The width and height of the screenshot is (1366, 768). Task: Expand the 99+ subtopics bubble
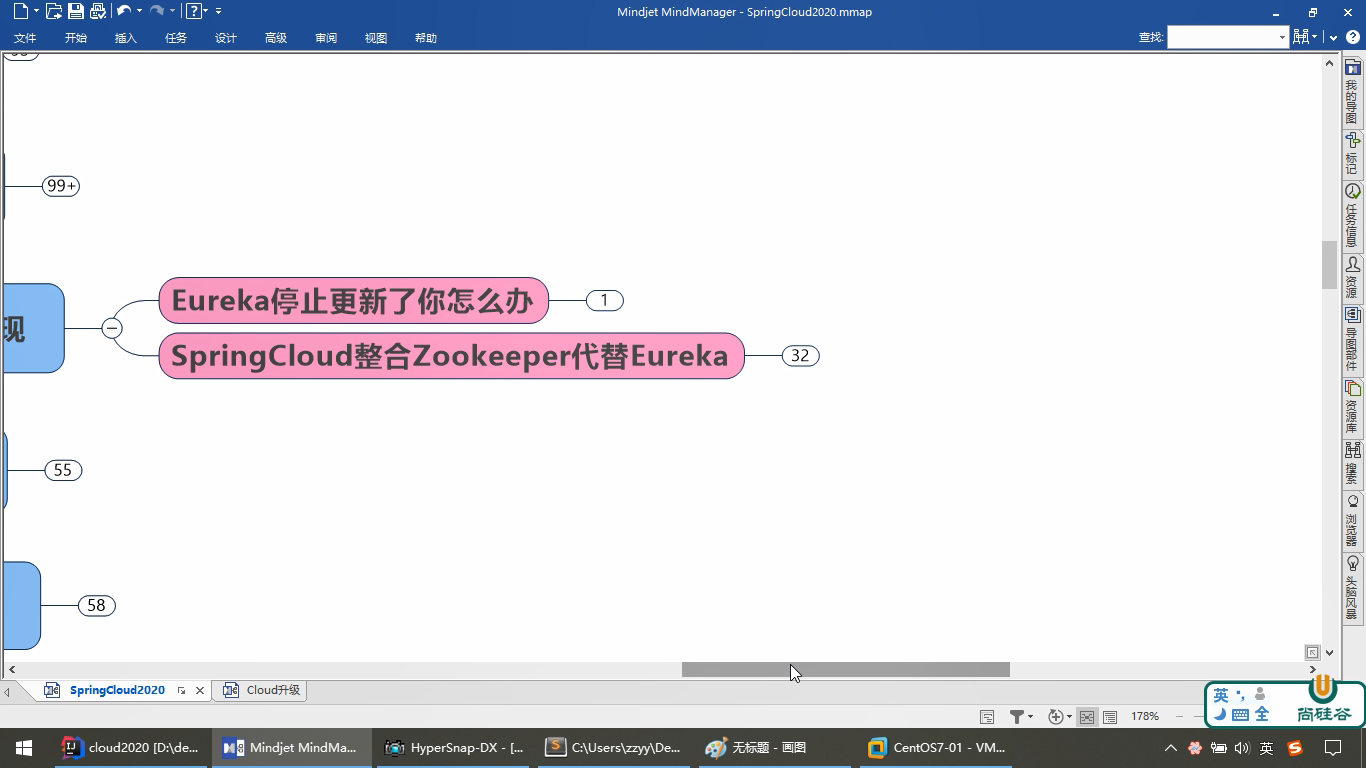tap(61, 186)
